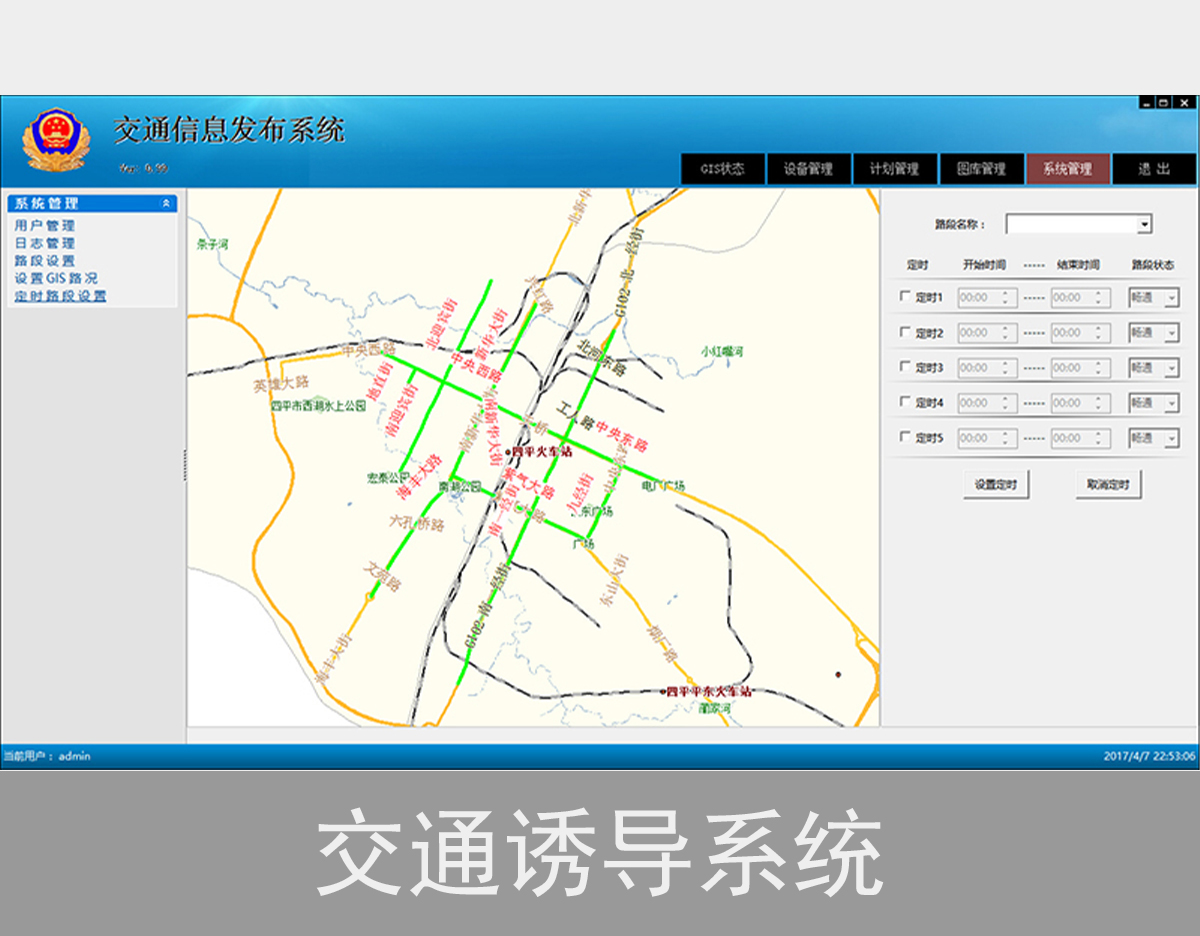Expand the 定时4 row status dropdown
This screenshot has height=936, width=1200.
coord(1171,403)
